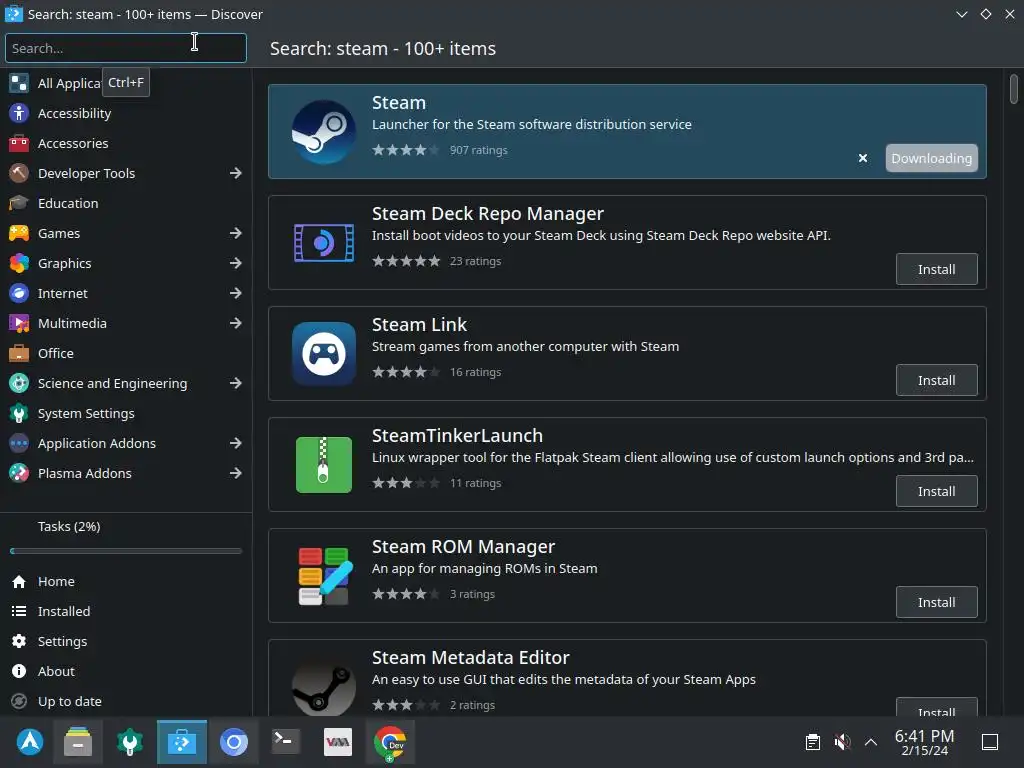This screenshot has width=1024, height=768.
Task: Click the SteamTinkerLaunch green zipper icon
Action: pyautogui.click(x=323, y=464)
